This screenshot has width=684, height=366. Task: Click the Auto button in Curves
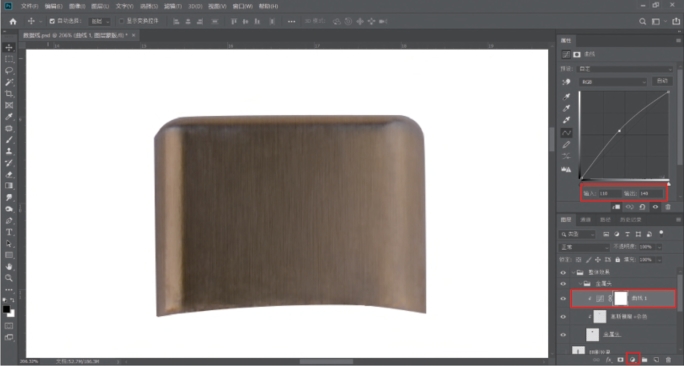click(662, 81)
